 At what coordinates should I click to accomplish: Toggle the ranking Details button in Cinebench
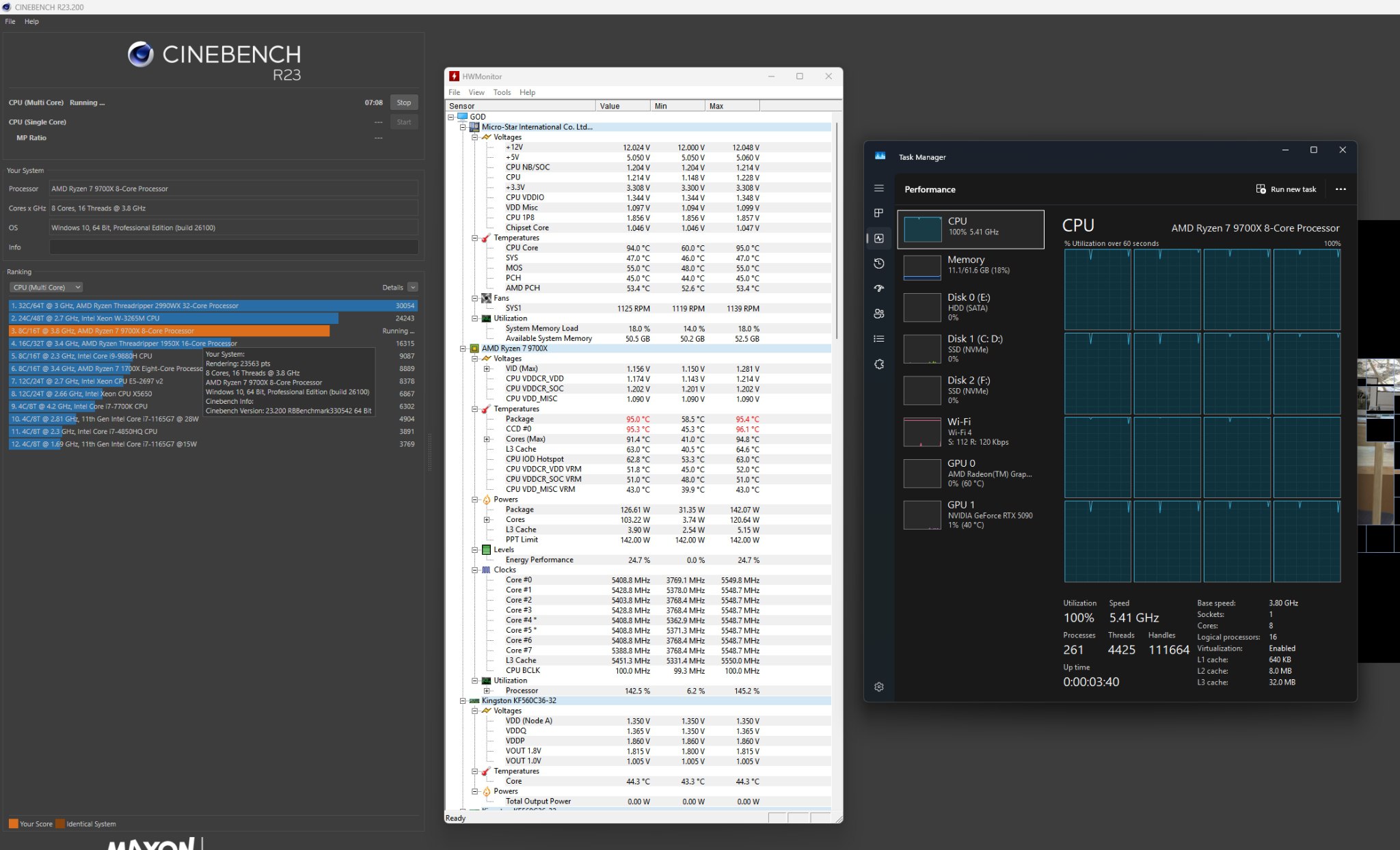coord(413,288)
